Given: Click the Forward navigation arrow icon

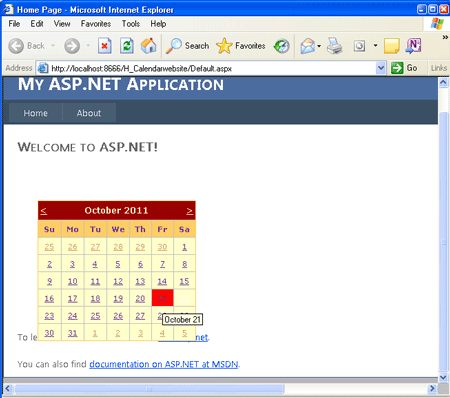Looking at the screenshot, I should [x=72, y=46].
